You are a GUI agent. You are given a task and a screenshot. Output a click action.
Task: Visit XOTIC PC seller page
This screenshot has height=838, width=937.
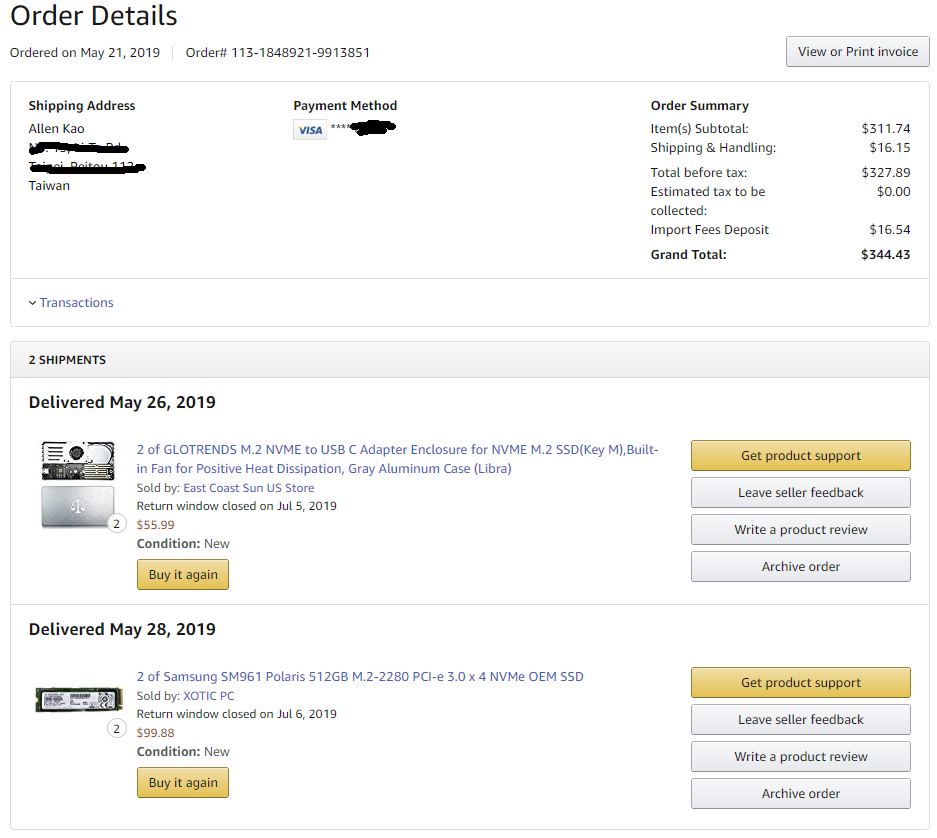coord(208,696)
